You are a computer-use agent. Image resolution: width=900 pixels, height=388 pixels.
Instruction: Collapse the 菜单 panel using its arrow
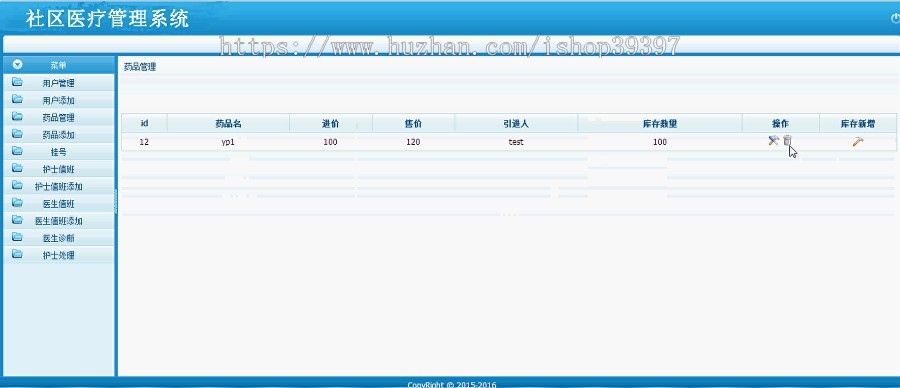point(18,65)
